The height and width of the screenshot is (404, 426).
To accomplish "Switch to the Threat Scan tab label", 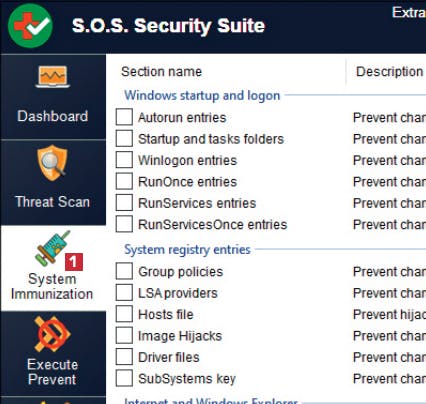I will click(x=53, y=202).
